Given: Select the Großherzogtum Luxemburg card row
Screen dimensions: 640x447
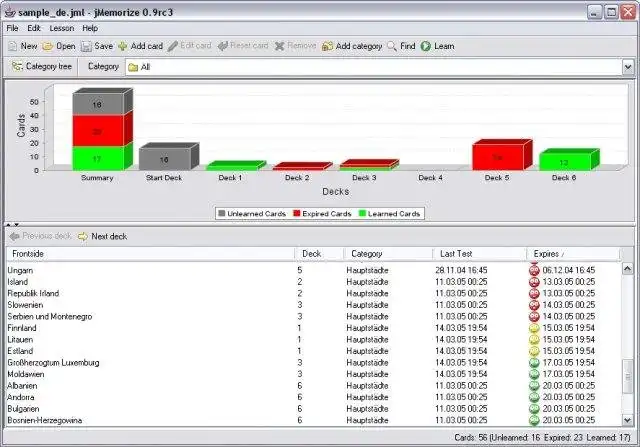Looking at the screenshot, I should pyautogui.click(x=313, y=362).
